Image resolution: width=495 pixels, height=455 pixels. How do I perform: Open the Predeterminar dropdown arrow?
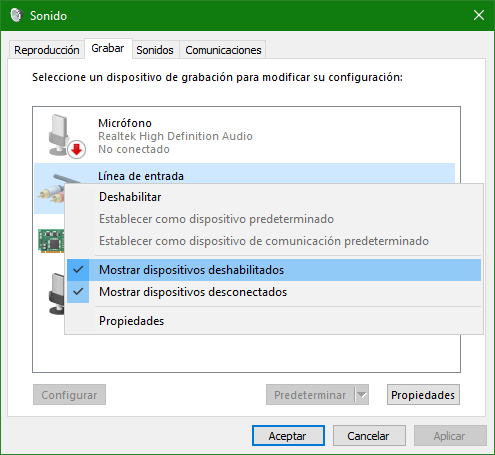pyautogui.click(x=361, y=395)
